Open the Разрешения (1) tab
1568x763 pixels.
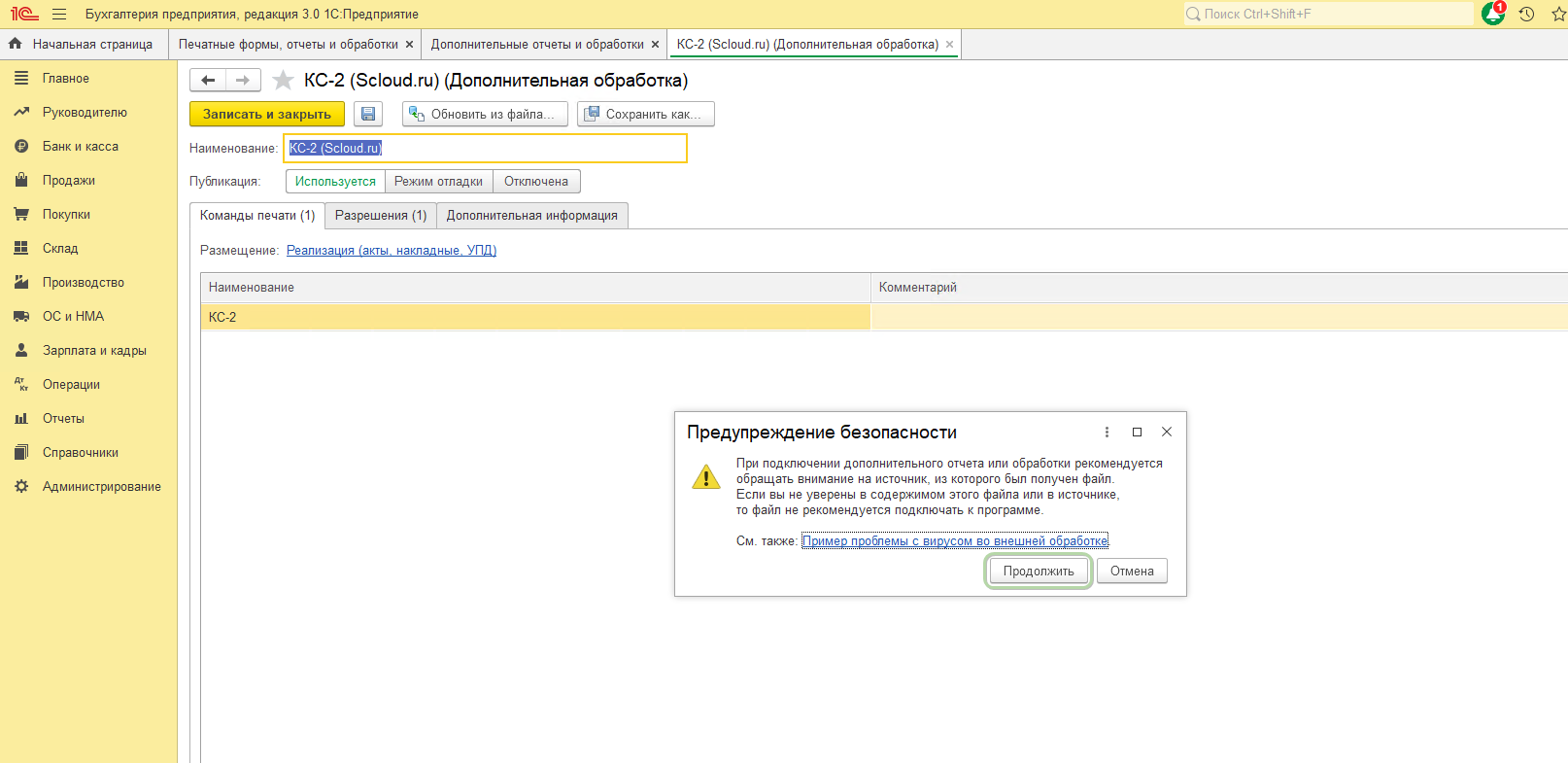(381, 216)
